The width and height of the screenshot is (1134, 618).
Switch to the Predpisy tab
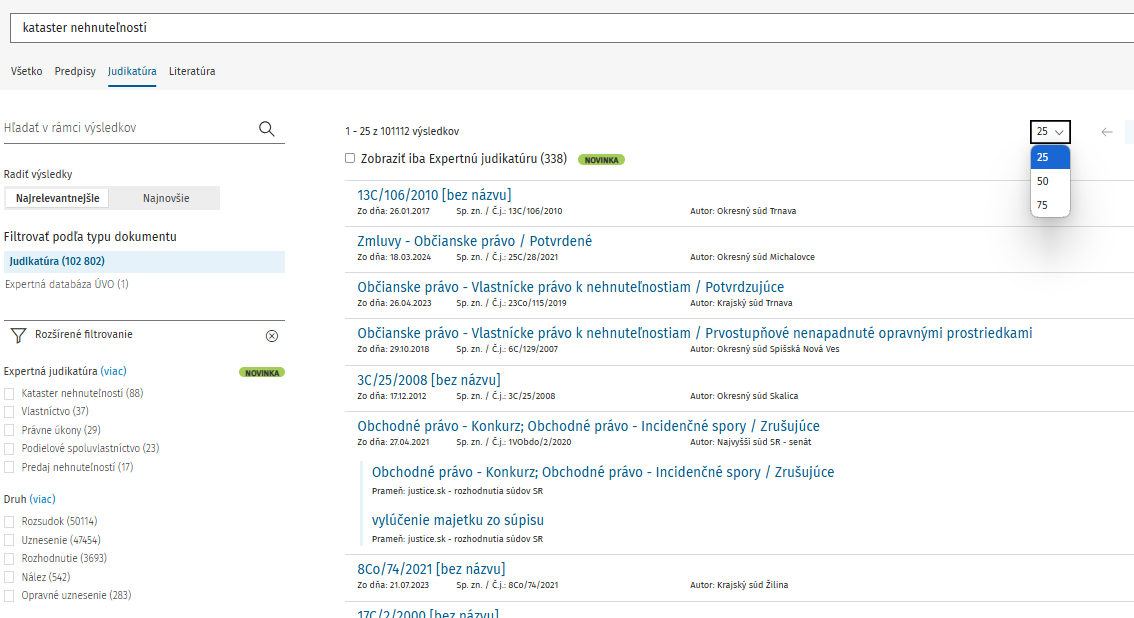tap(75, 71)
